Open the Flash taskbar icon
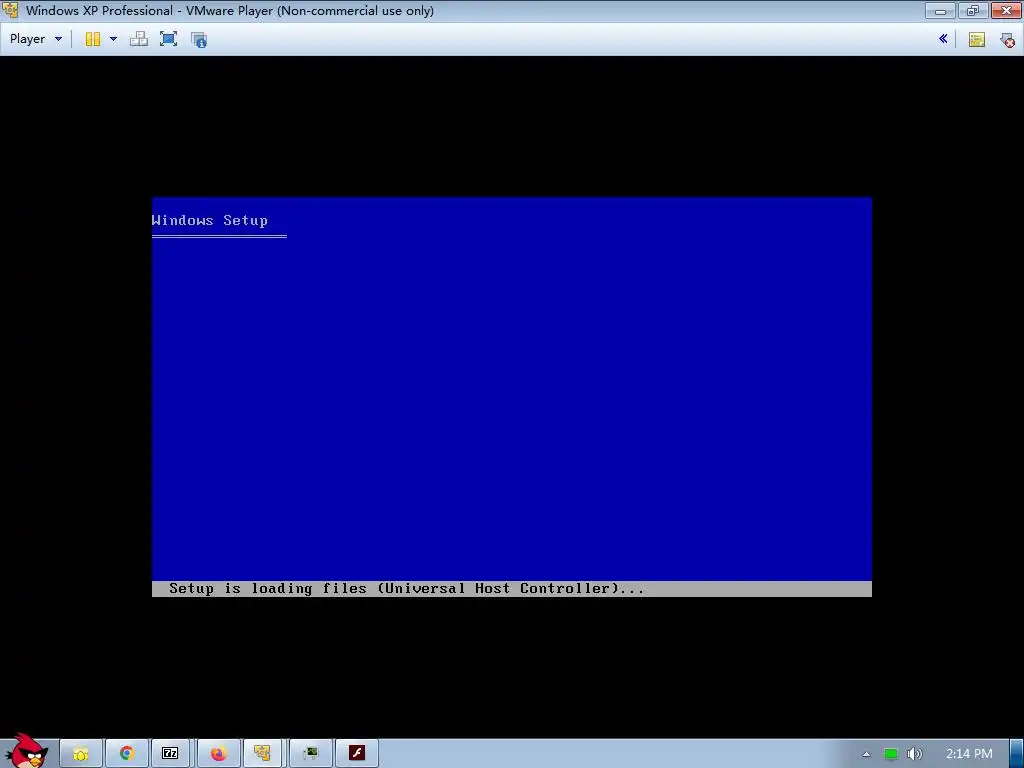This screenshot has width=1024, height=768. [357, 754]
